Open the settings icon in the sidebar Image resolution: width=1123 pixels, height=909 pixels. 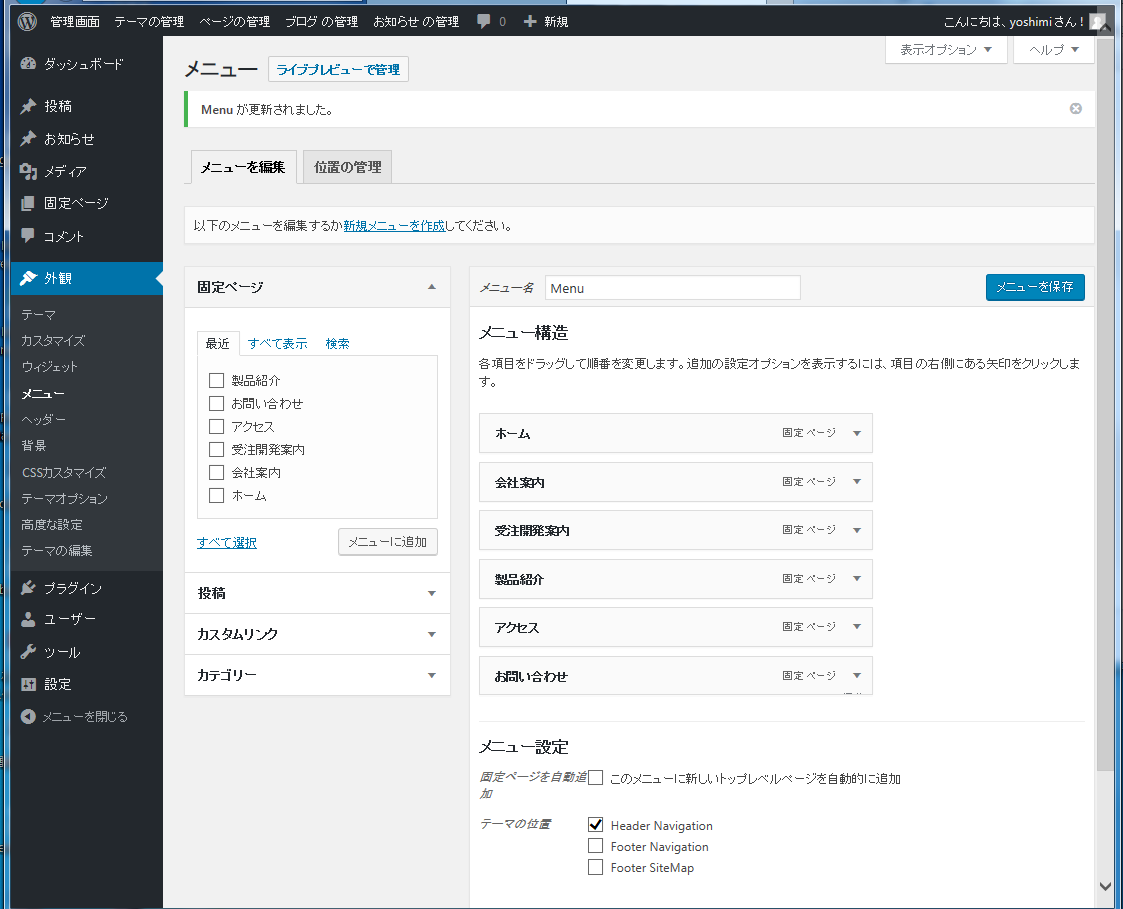click(x=28, y=684)
